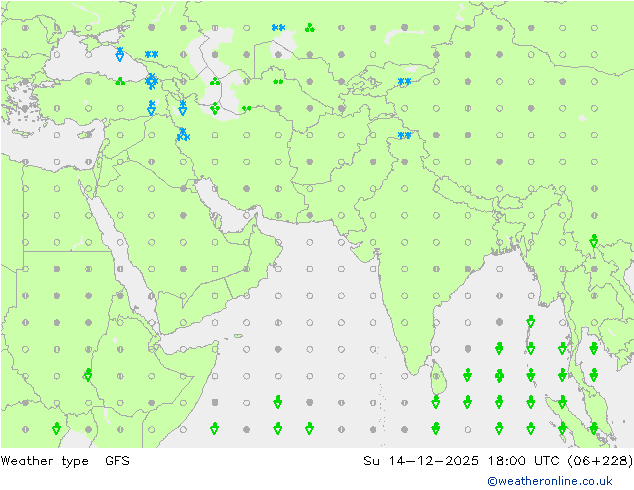Image resolution: width=634 pixels, height=490 pixels.
Task: Click the snow shower symbol on eastern Black Sea
Action: click(120, 54)
